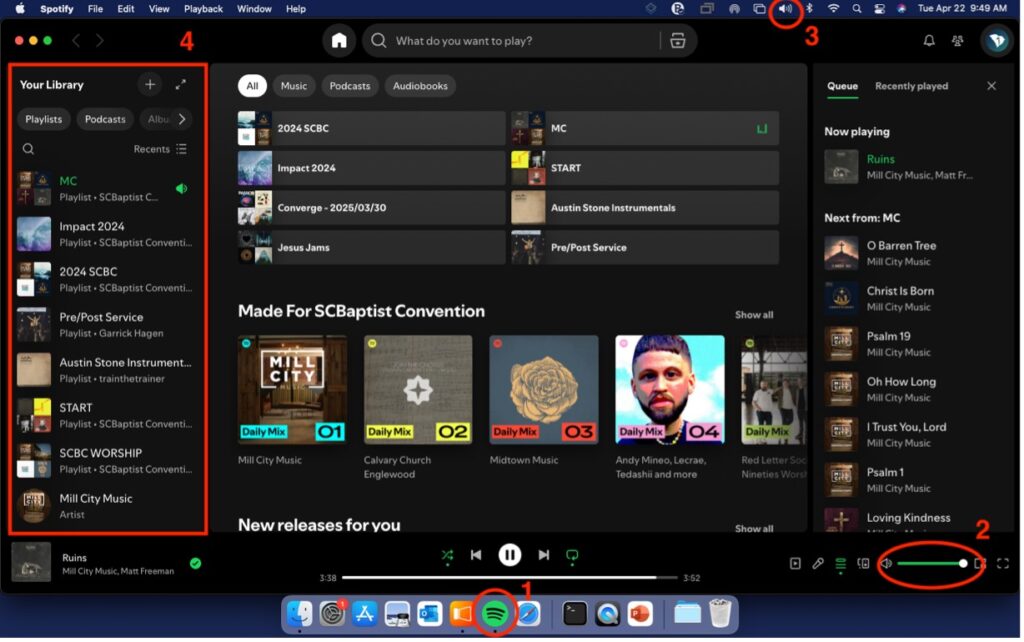Launch Safari from the Dock
This screenshot has width=1024, height=642.
click(x=528, y=614)
